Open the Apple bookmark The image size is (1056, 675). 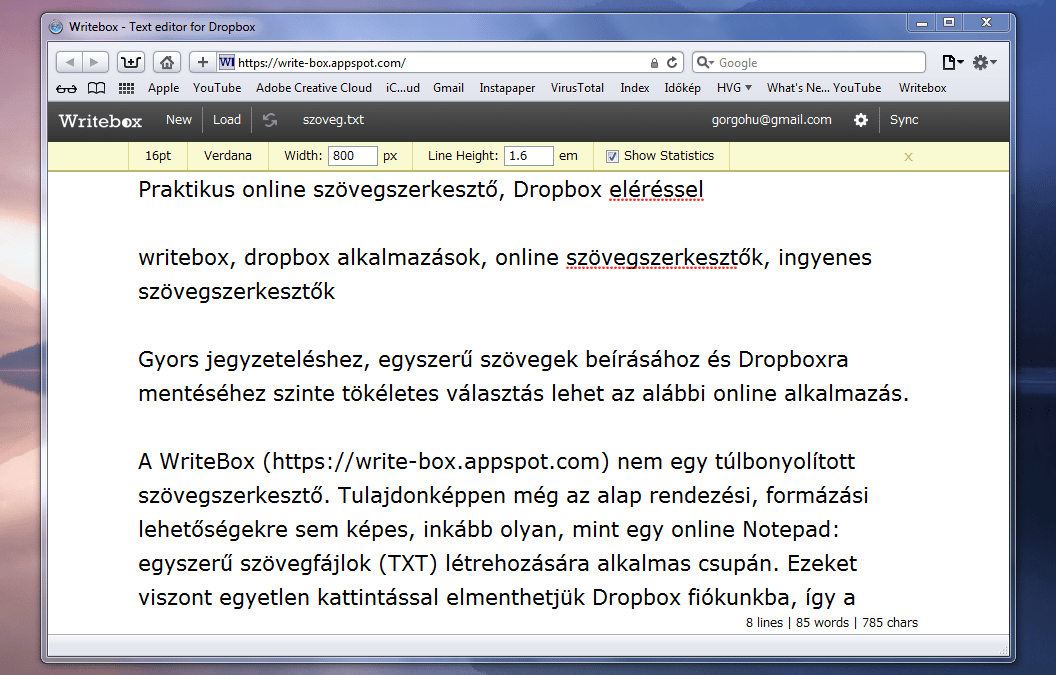click(164, 88)
